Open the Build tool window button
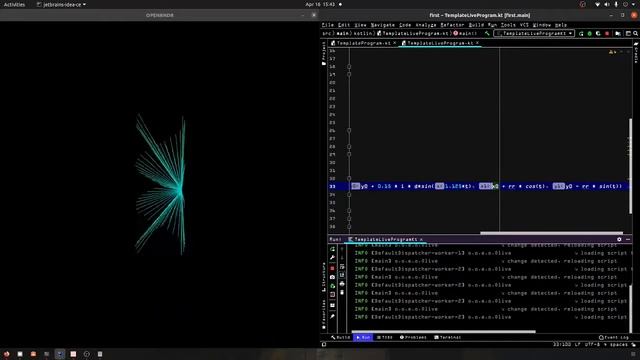Image resolution: width=640 pixels, height=360 pixels. tap(341, 338)
